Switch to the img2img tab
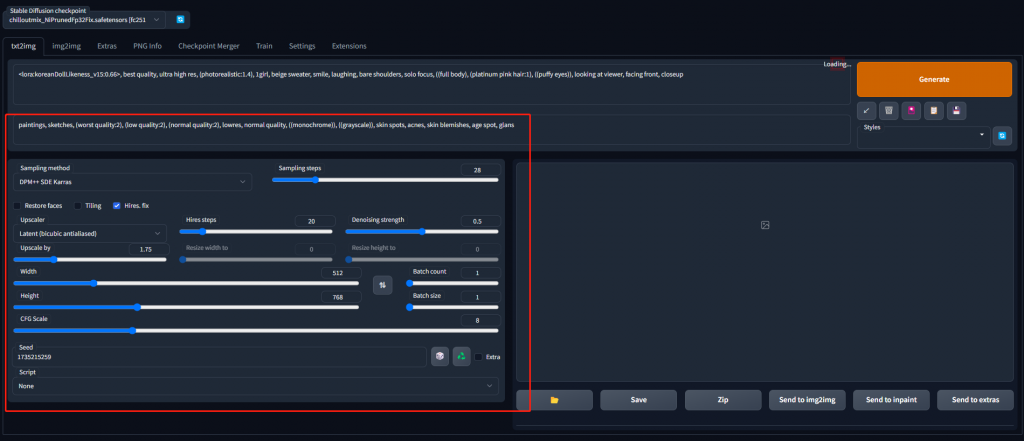This screenshot has height=441, width=1024. tap(67, 46)
